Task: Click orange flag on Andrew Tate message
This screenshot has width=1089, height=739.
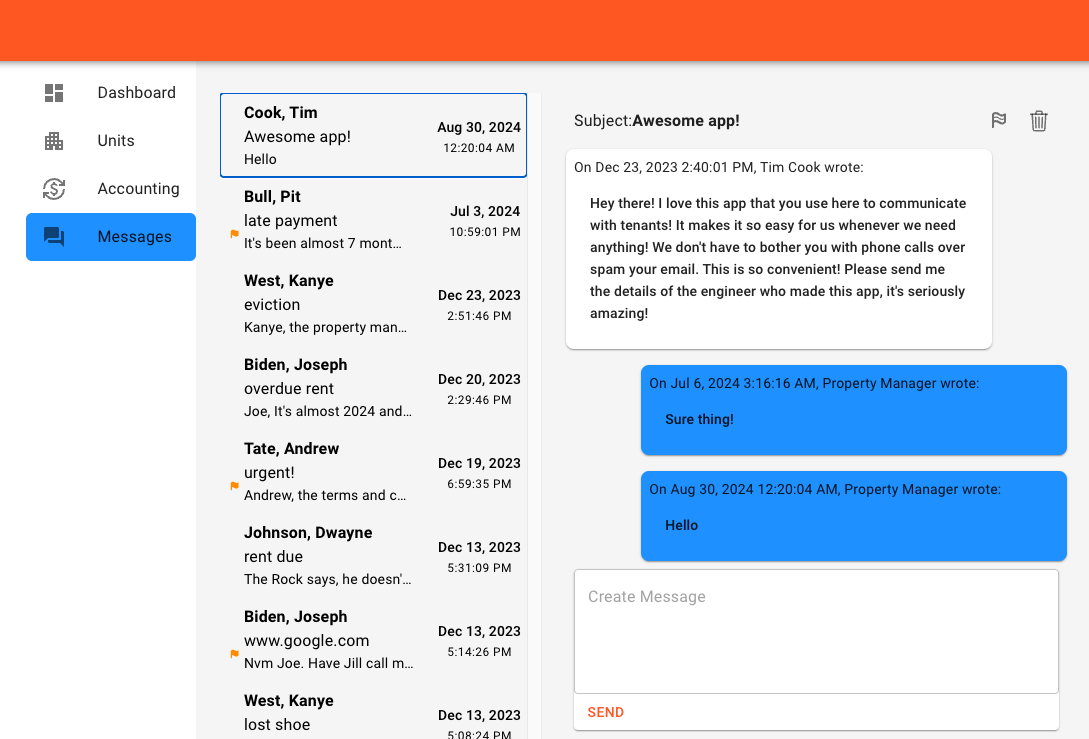Action: [x=235, y=486]
